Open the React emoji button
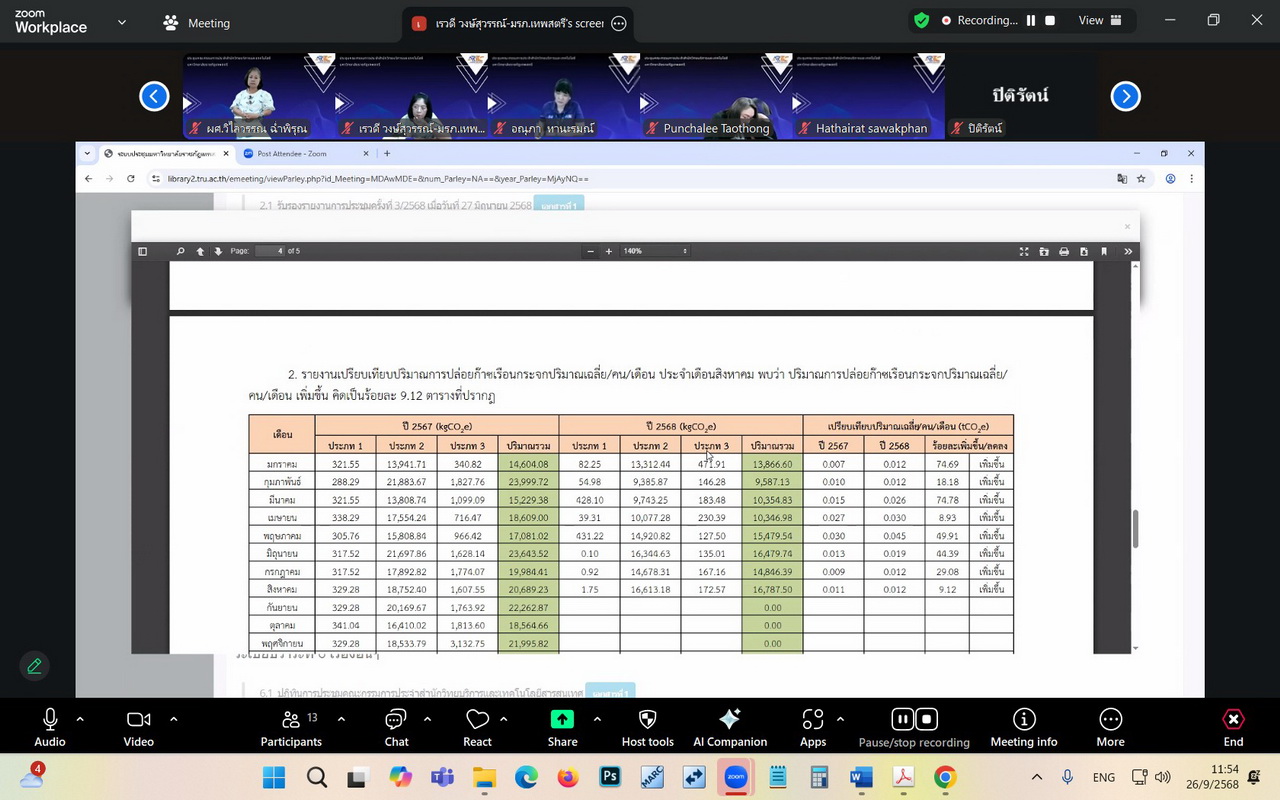Image resolution: width=1280 pixels, height=800 pixels. tap(477, 726)
